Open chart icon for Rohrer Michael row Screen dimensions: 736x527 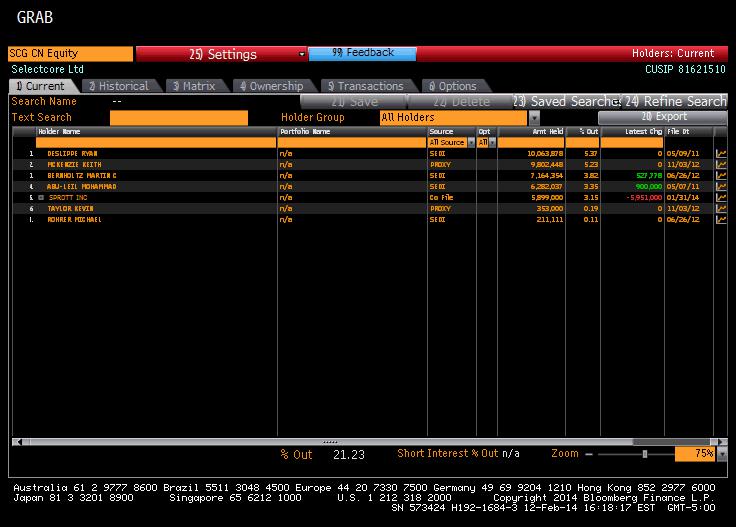pos(721,220)
